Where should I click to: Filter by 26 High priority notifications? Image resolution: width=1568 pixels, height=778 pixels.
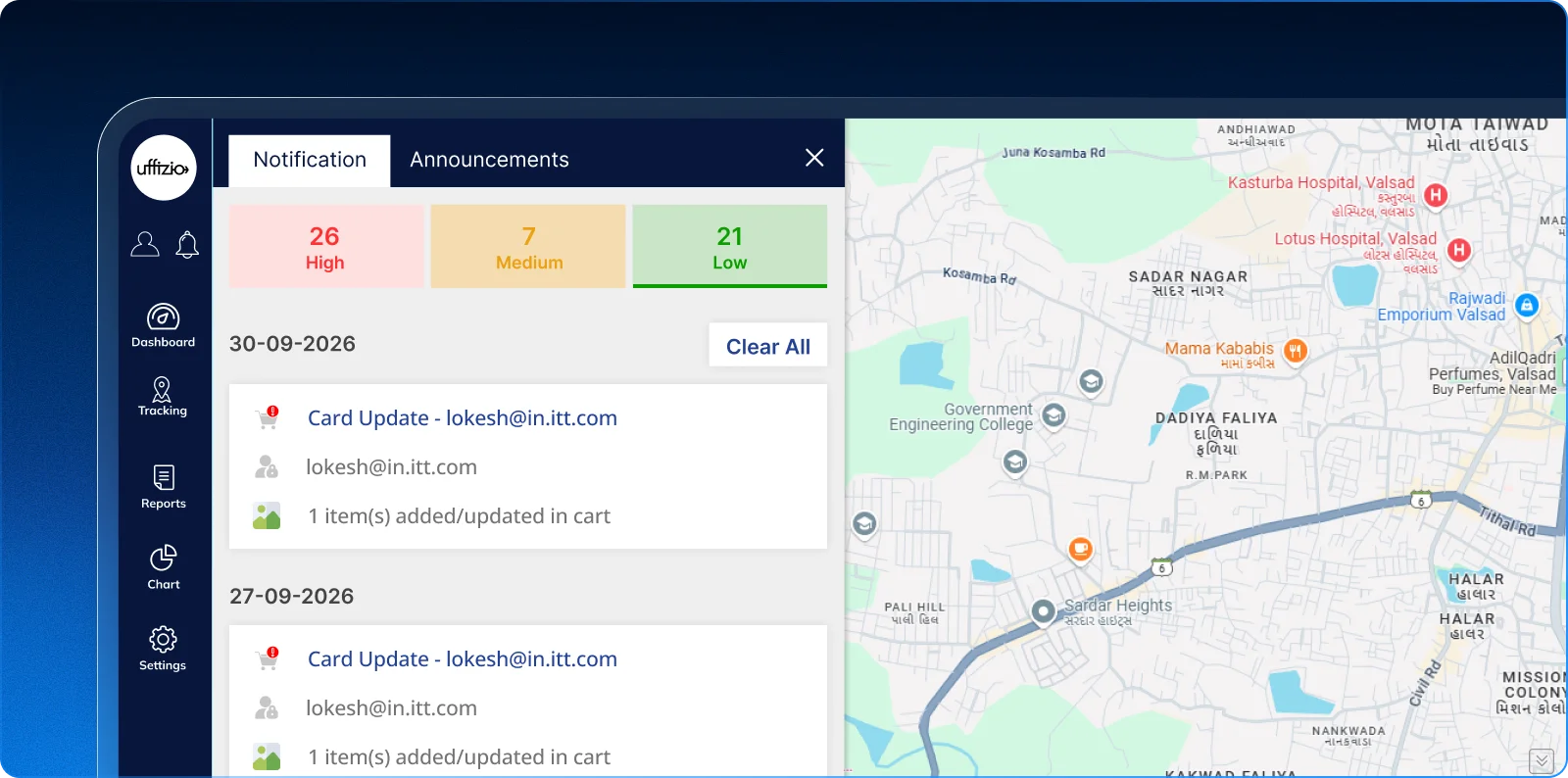click(x=326, y=246)
